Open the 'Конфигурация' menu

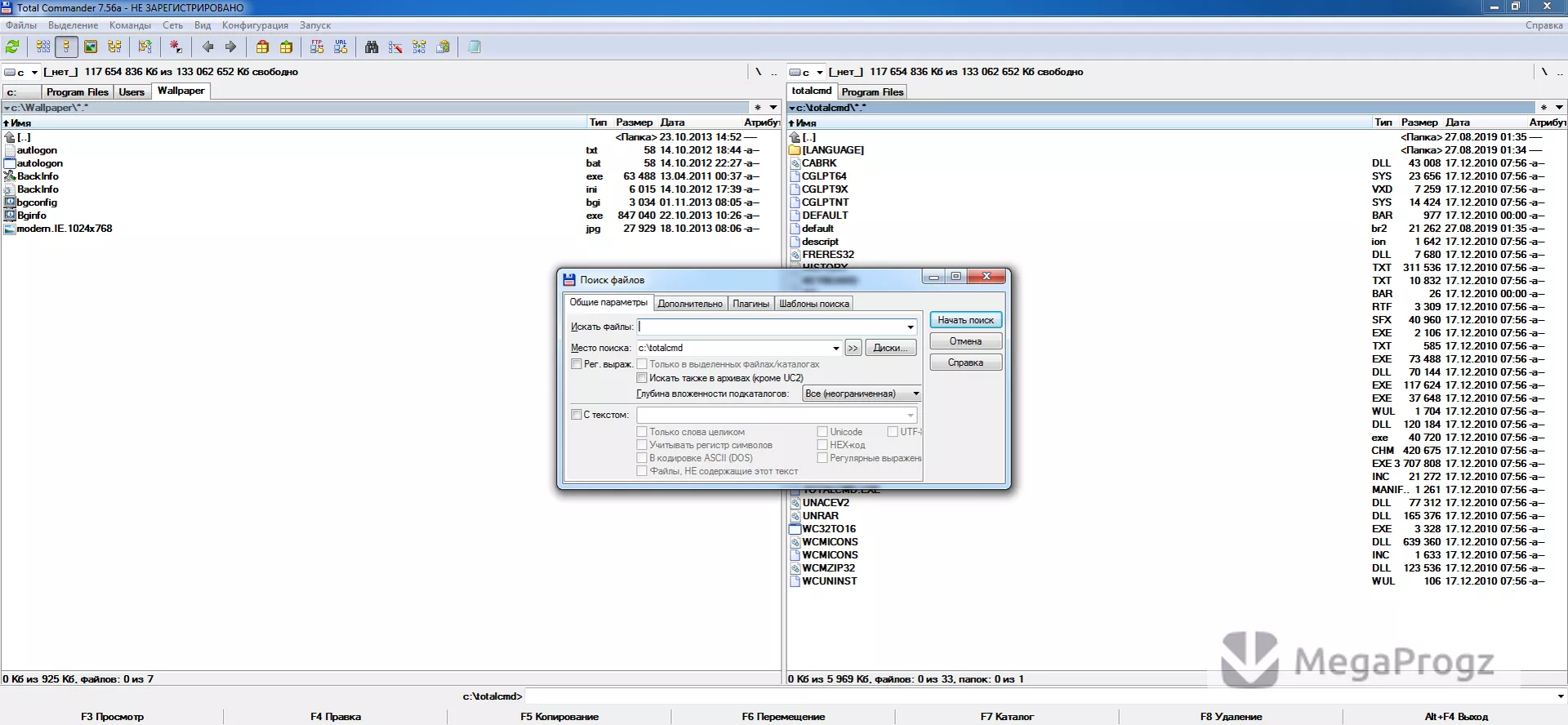click(255, 25)
